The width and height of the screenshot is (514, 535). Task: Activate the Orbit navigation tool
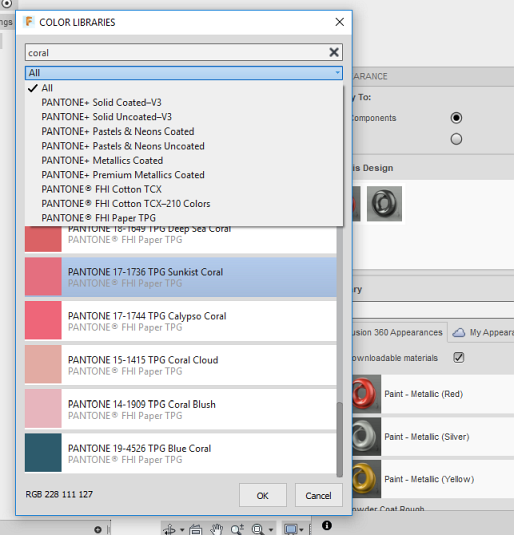click(x=169, y=529)
